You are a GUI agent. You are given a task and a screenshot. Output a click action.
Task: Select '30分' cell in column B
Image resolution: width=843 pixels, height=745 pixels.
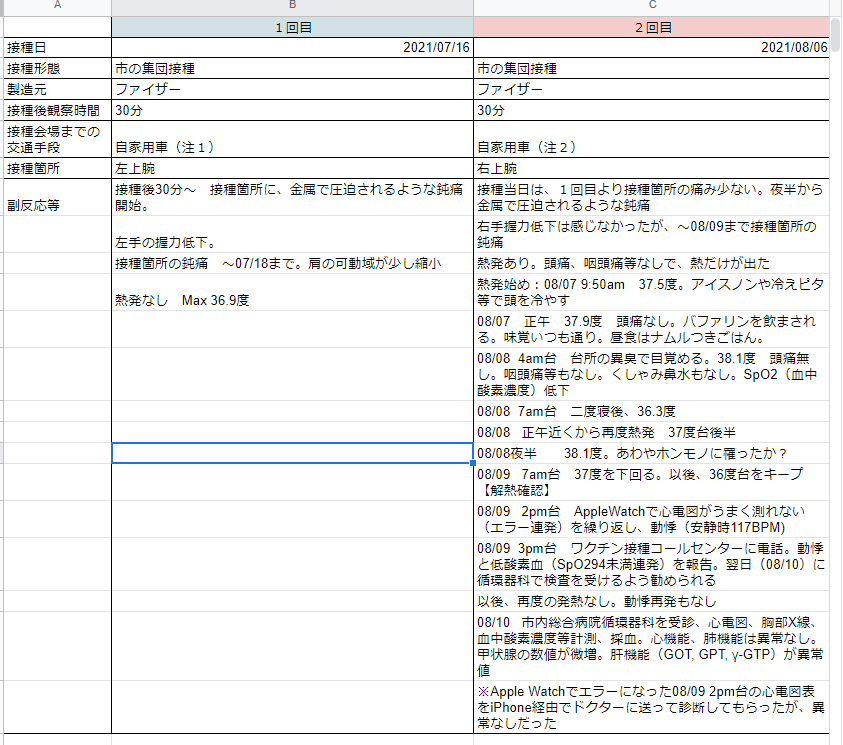292,110
